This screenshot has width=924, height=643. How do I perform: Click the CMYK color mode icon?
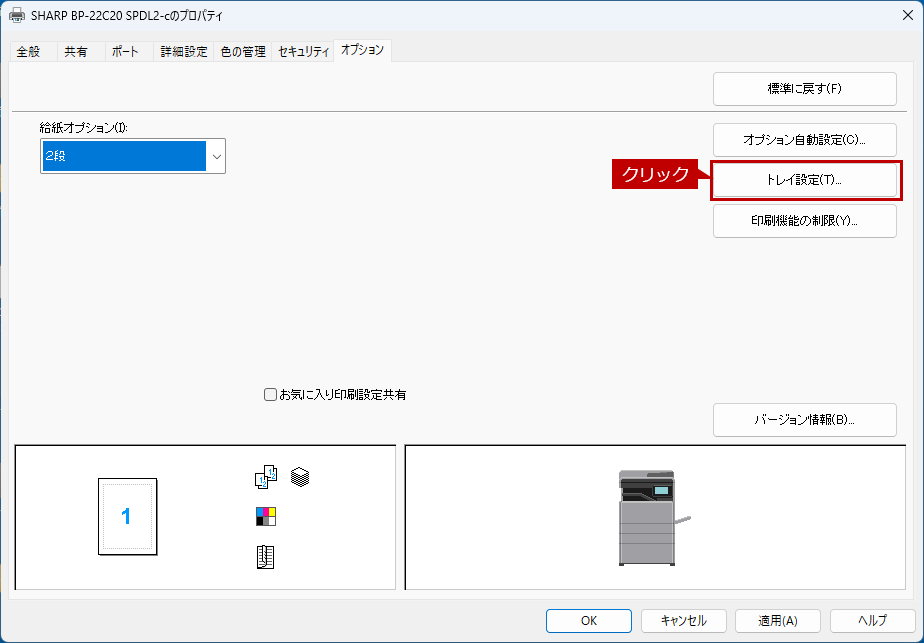click(266, 516)
